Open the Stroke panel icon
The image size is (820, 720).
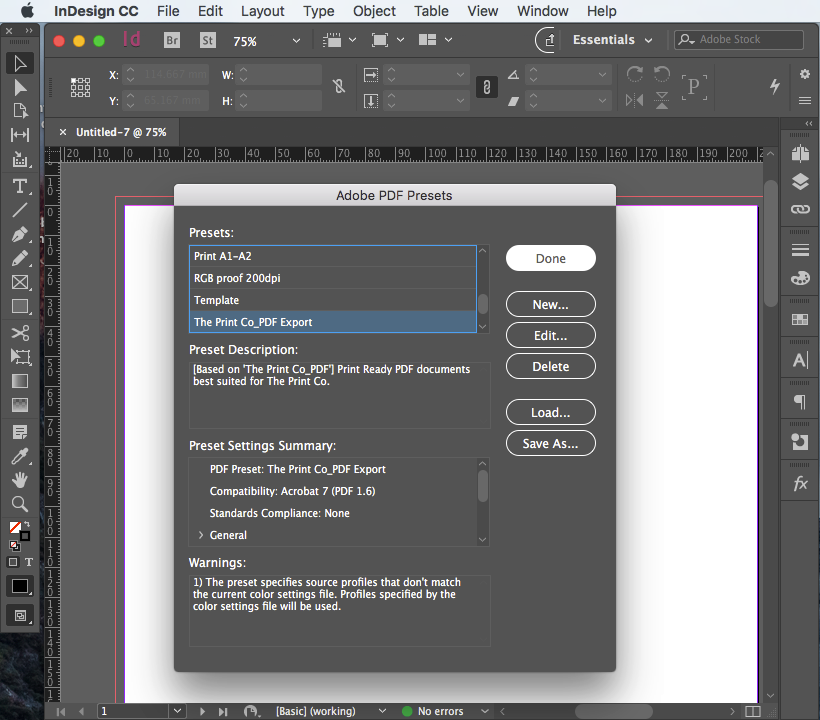coord(800,250)
